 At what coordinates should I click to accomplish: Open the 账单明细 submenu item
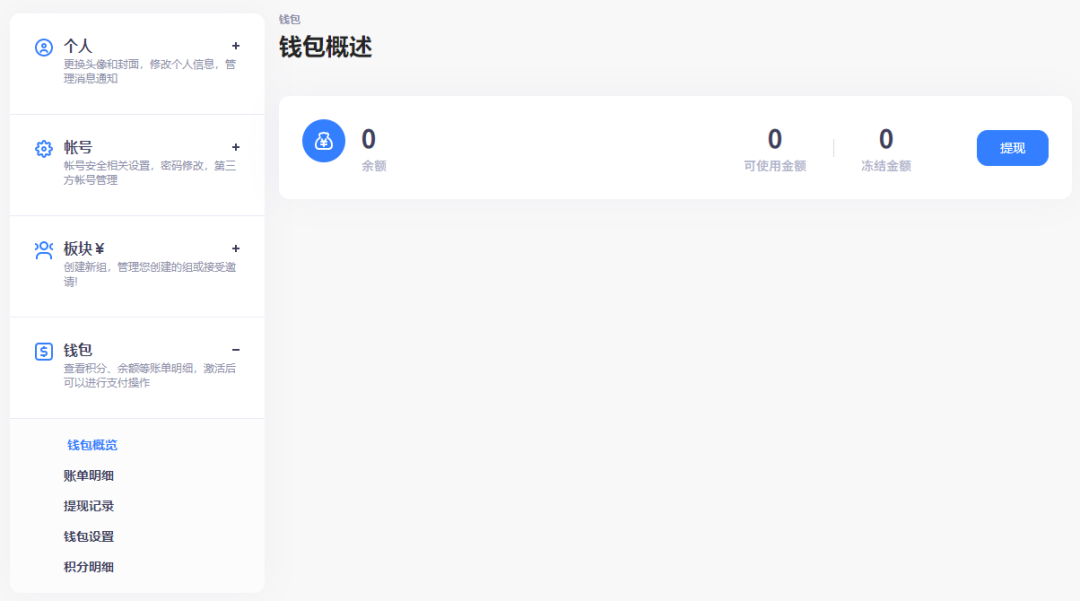pyautogui.click(x=89, y=476)
